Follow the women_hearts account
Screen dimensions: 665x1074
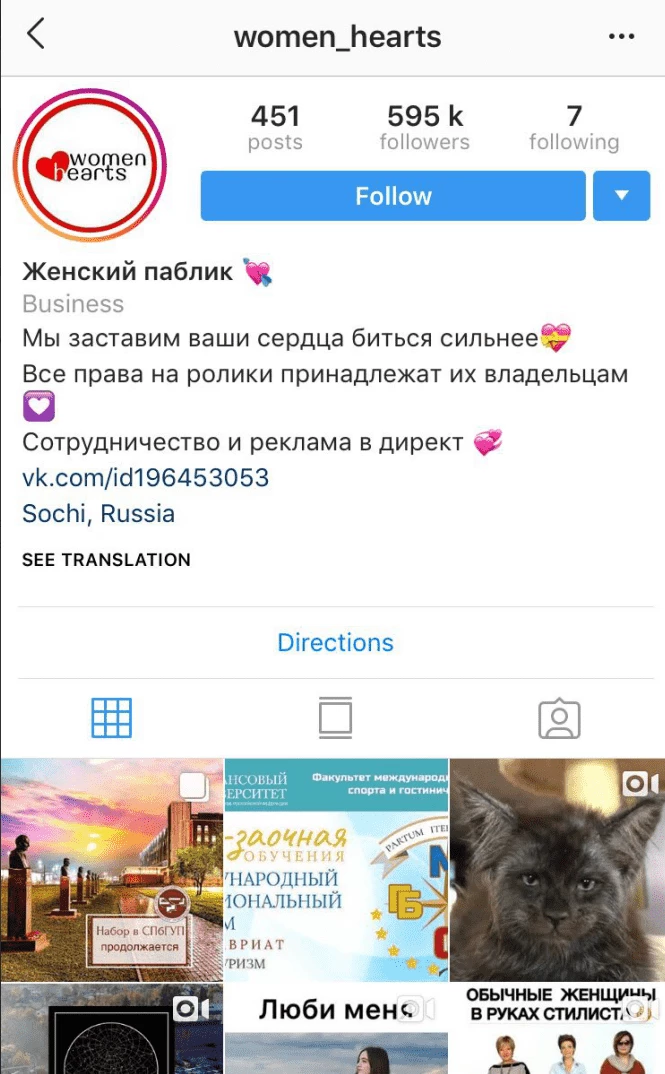click(x=393, y=196)
